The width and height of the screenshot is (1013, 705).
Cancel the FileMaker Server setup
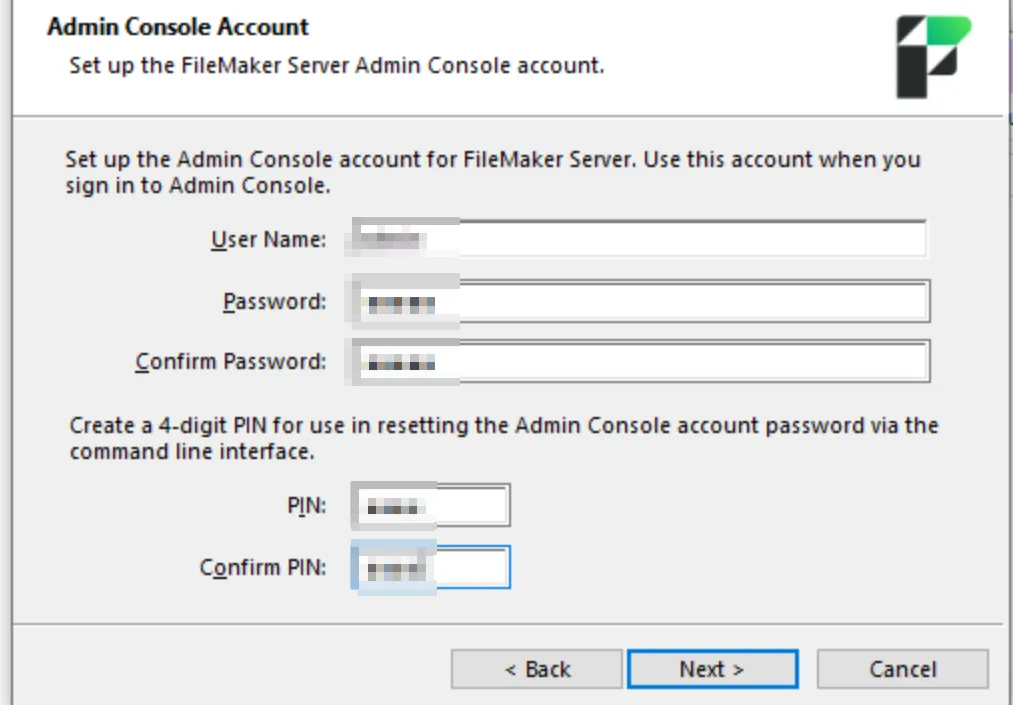[902, 669]
